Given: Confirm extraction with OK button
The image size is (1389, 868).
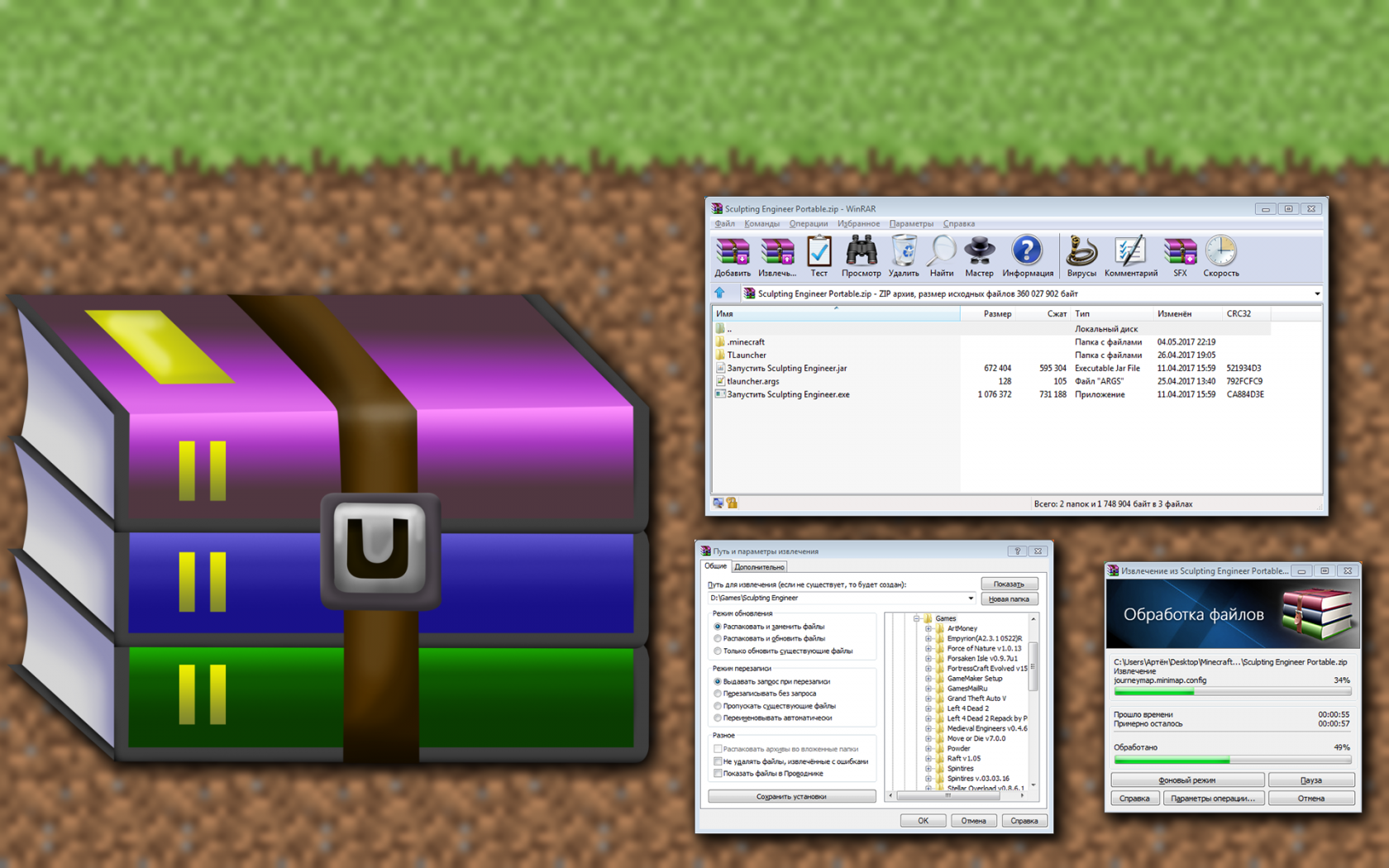Looking at the screenshot, I should pyautogui.click(x=923, y=821).
